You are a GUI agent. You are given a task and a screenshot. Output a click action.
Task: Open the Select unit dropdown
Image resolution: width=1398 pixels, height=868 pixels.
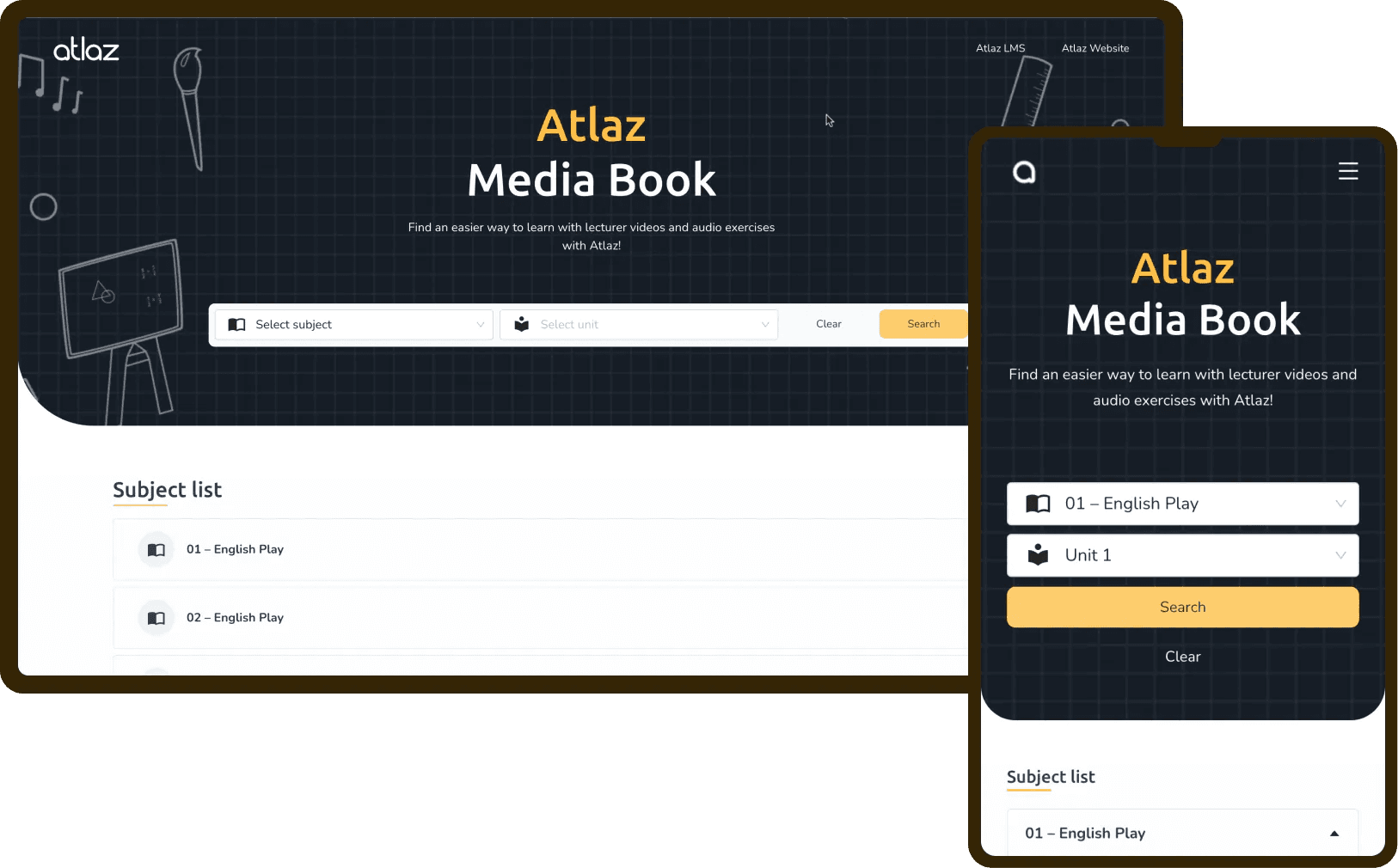click(639, 325)
